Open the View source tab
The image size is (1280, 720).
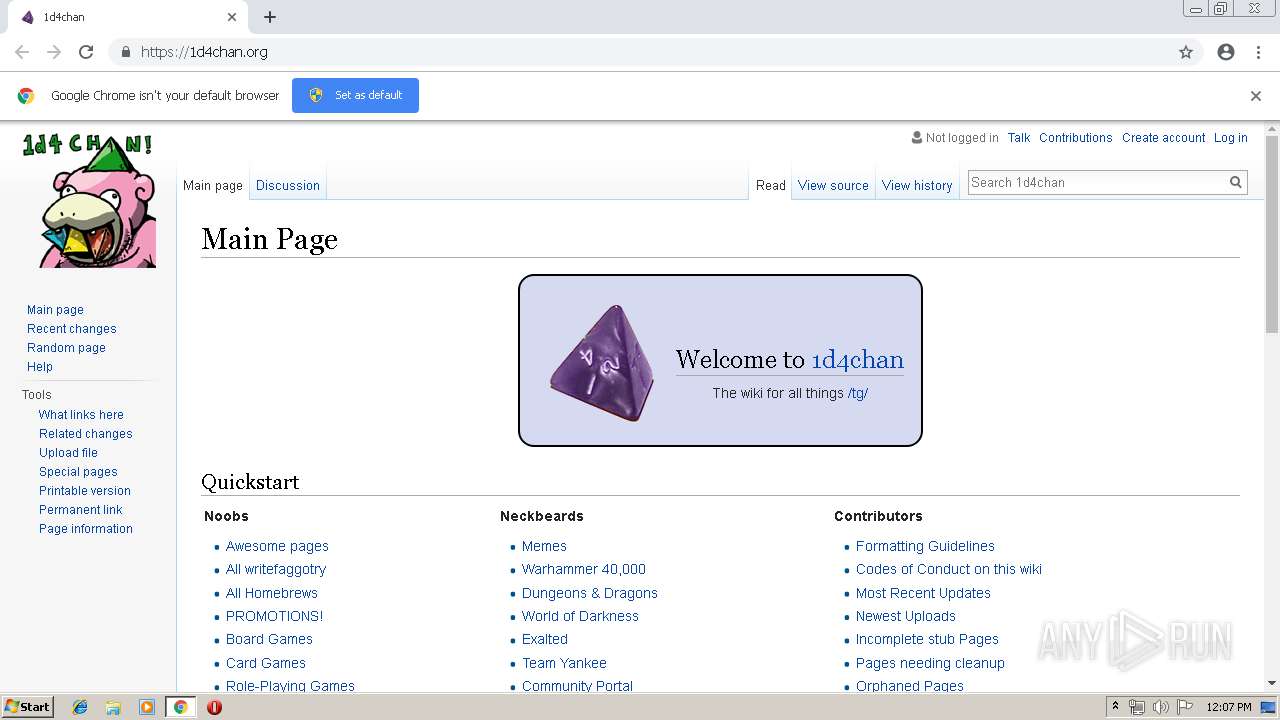click(833, 185)
